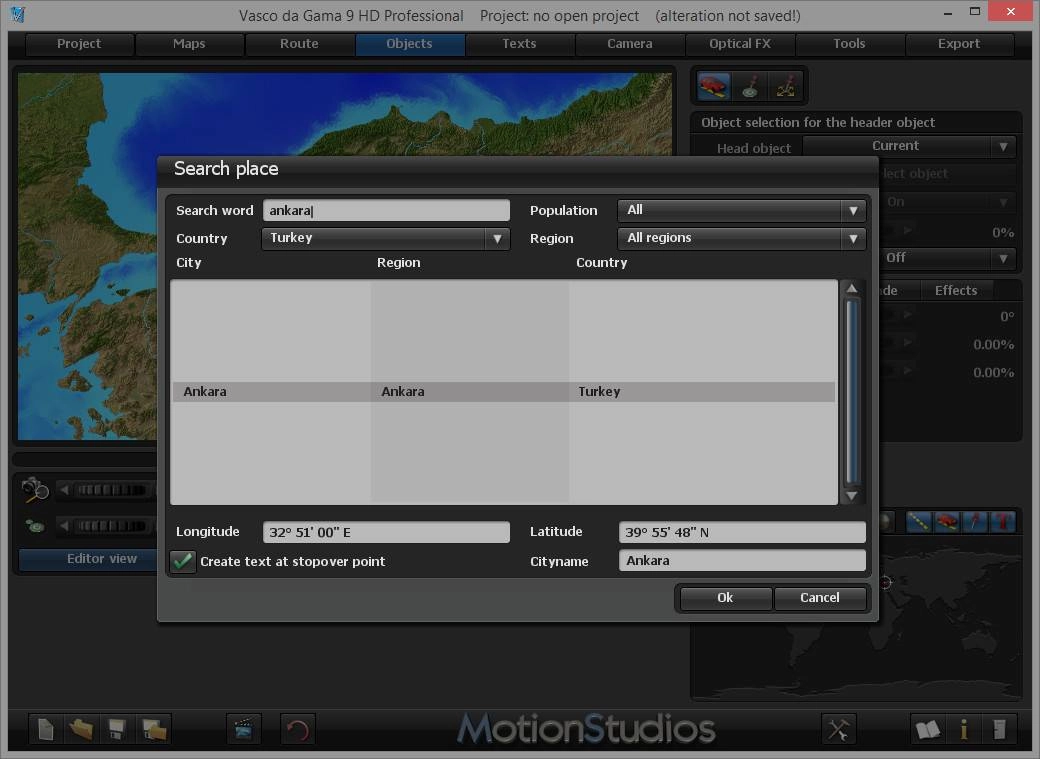The width and height of the screenshot is (1040, 759).
Task: Open the Off dropdown in right panel
Action: click(x=948, y=257)
